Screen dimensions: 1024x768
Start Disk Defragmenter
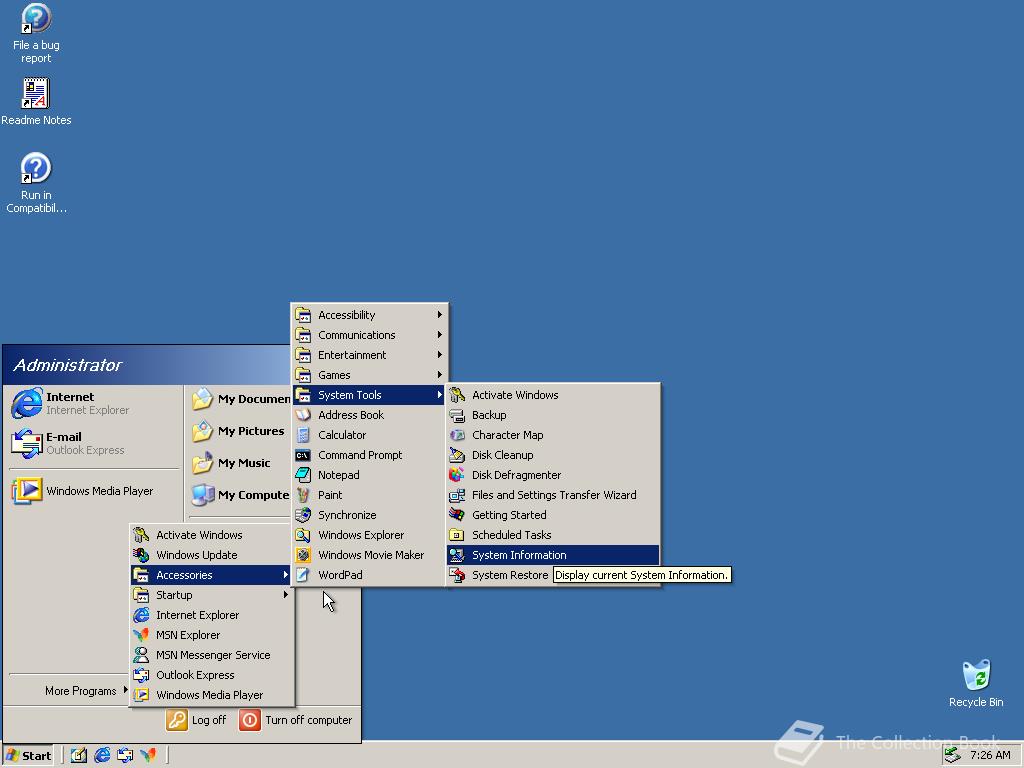(x=552, y=475)
